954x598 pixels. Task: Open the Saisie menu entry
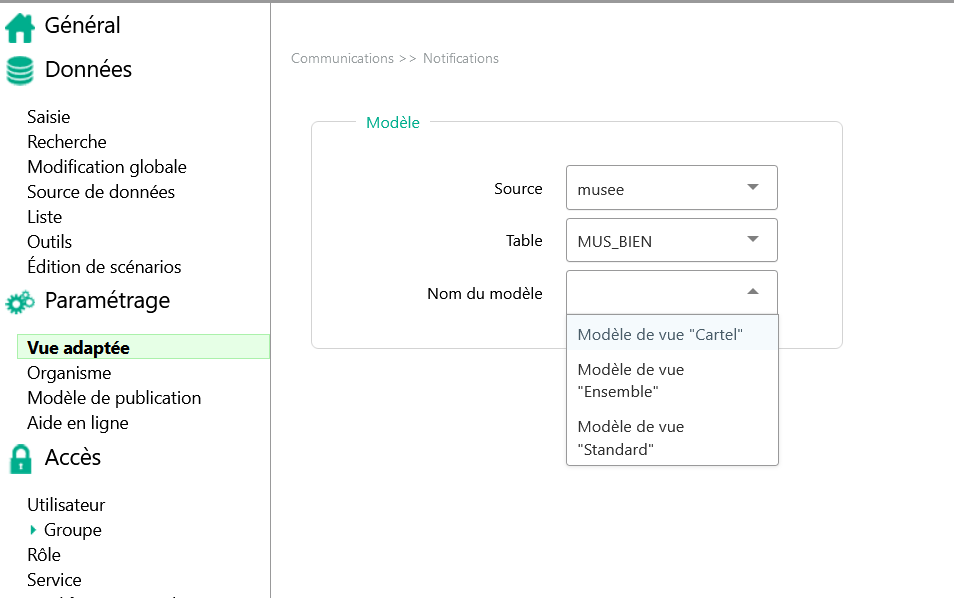click(x=49, y=117)
